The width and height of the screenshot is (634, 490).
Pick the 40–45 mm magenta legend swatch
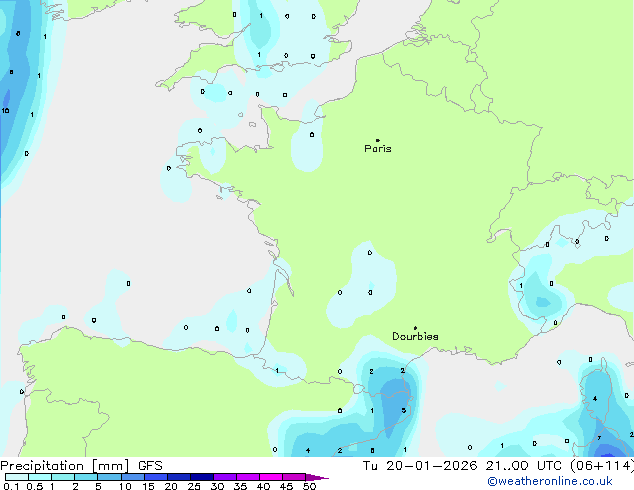[x=271, y=477]
